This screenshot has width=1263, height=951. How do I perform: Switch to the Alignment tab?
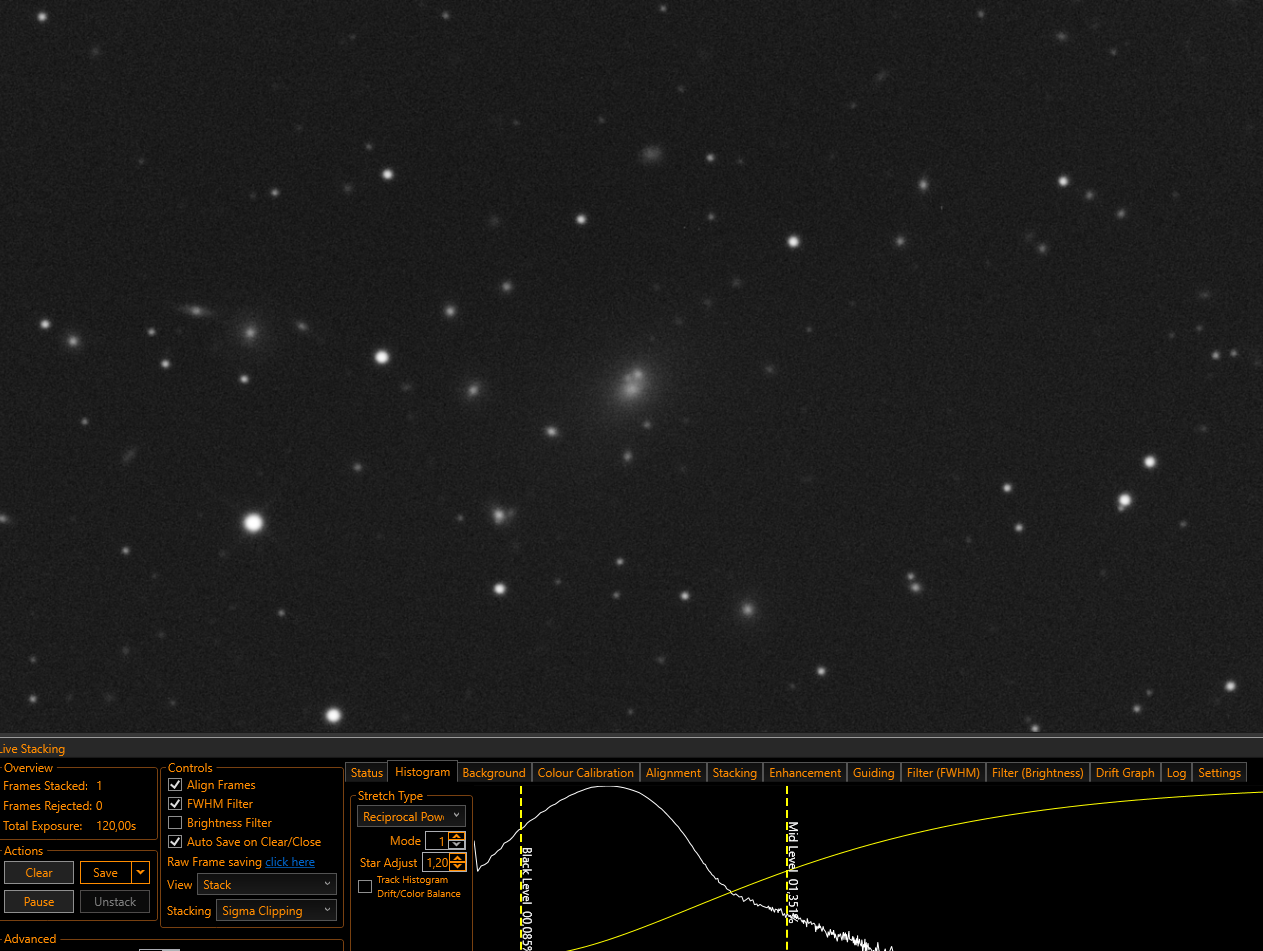[673, 772]
